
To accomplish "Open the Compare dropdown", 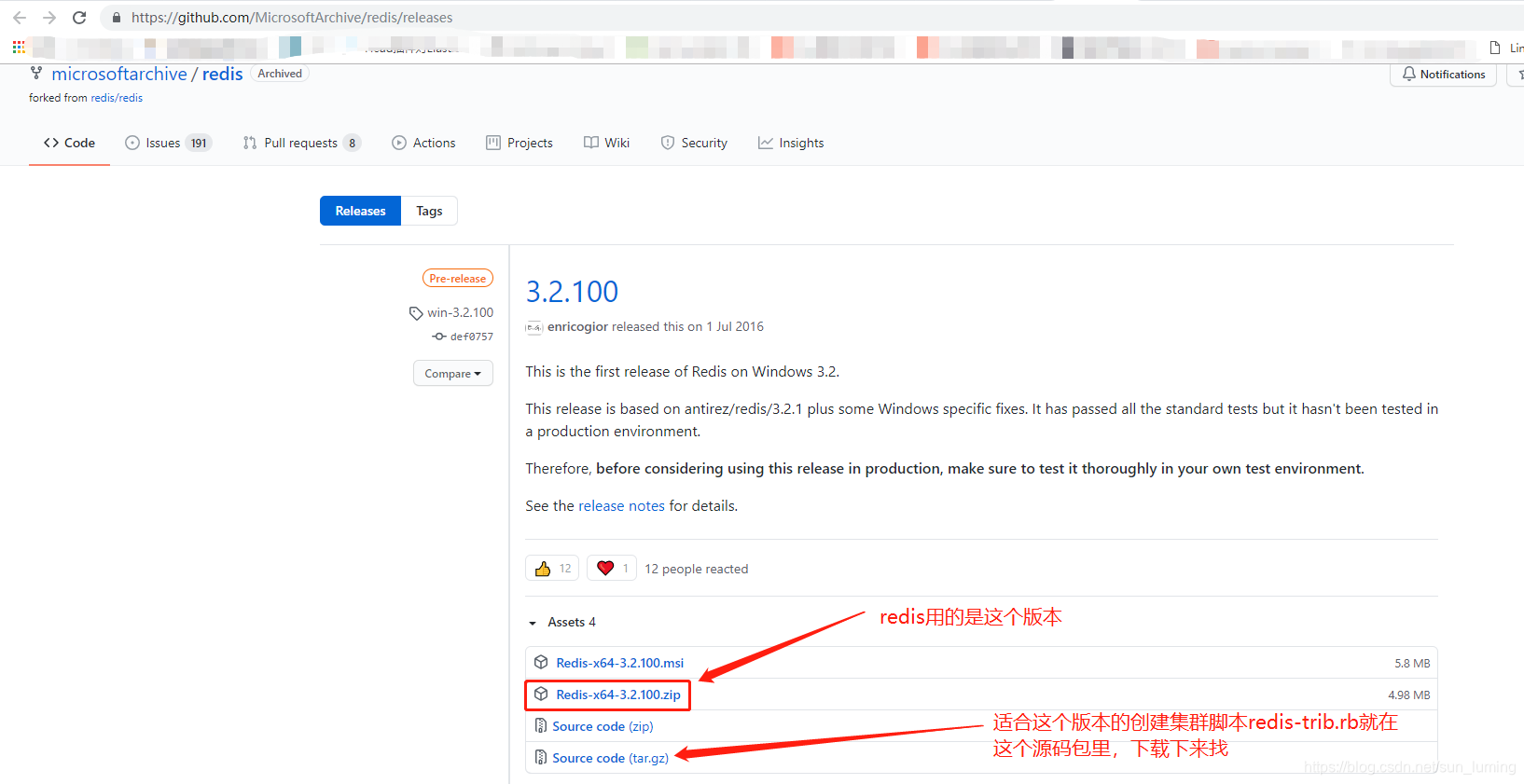I will click(453, 373).
